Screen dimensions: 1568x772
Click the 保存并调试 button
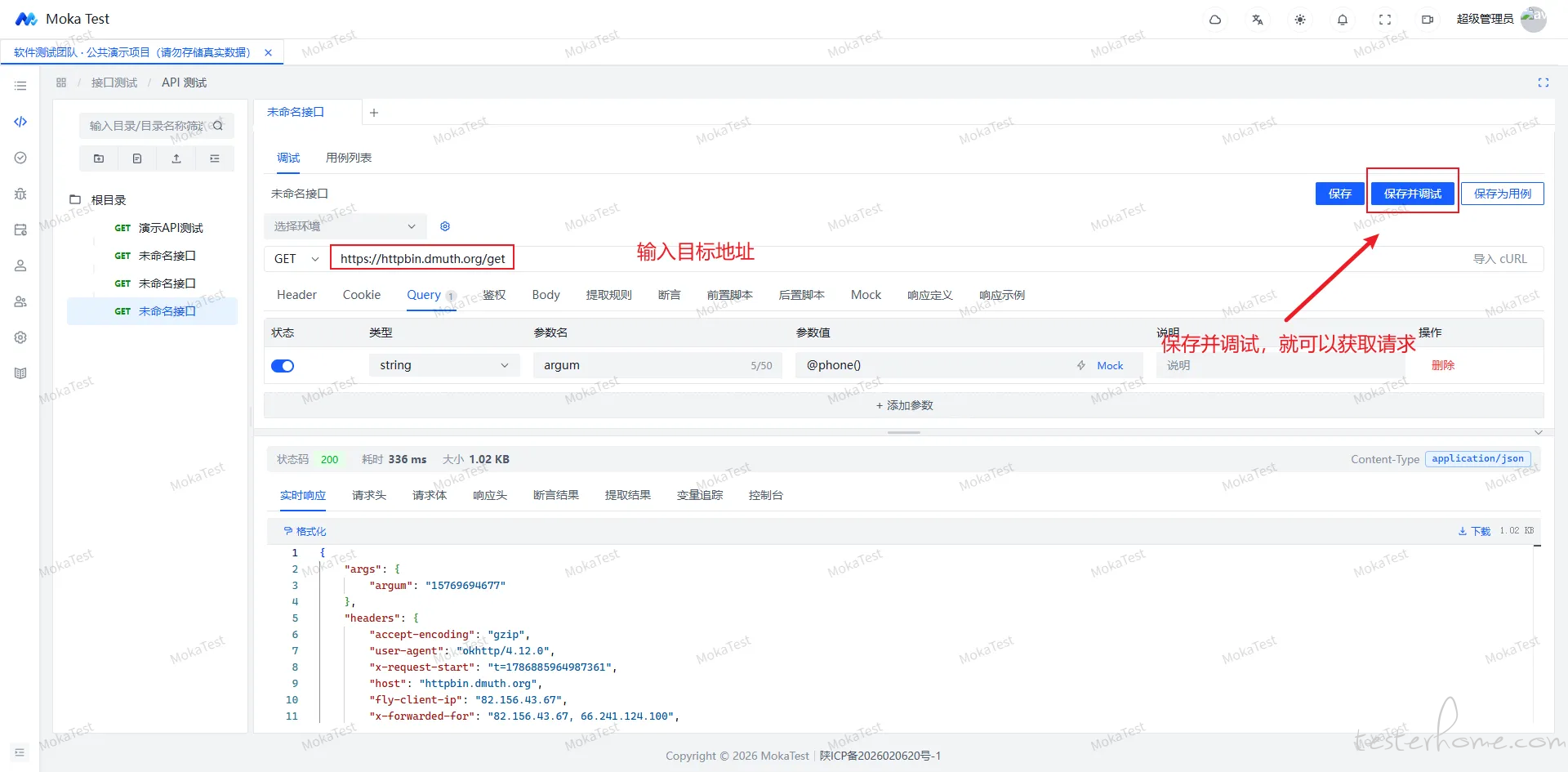[x=1413, y=194]
